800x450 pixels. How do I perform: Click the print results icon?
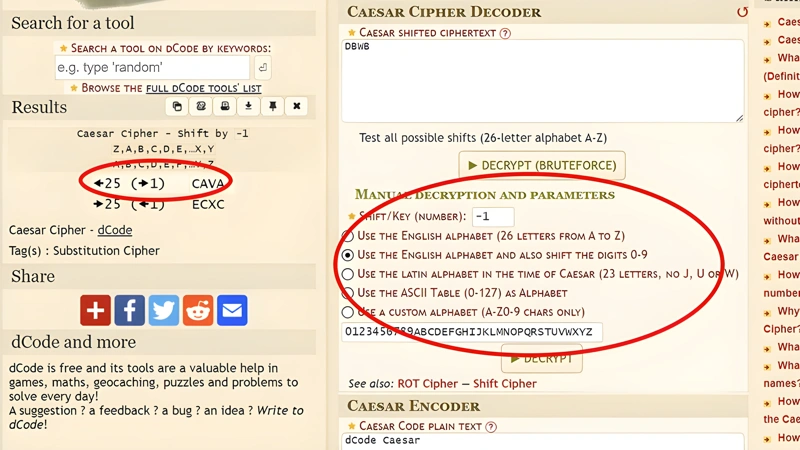click(x=225, y=106)
